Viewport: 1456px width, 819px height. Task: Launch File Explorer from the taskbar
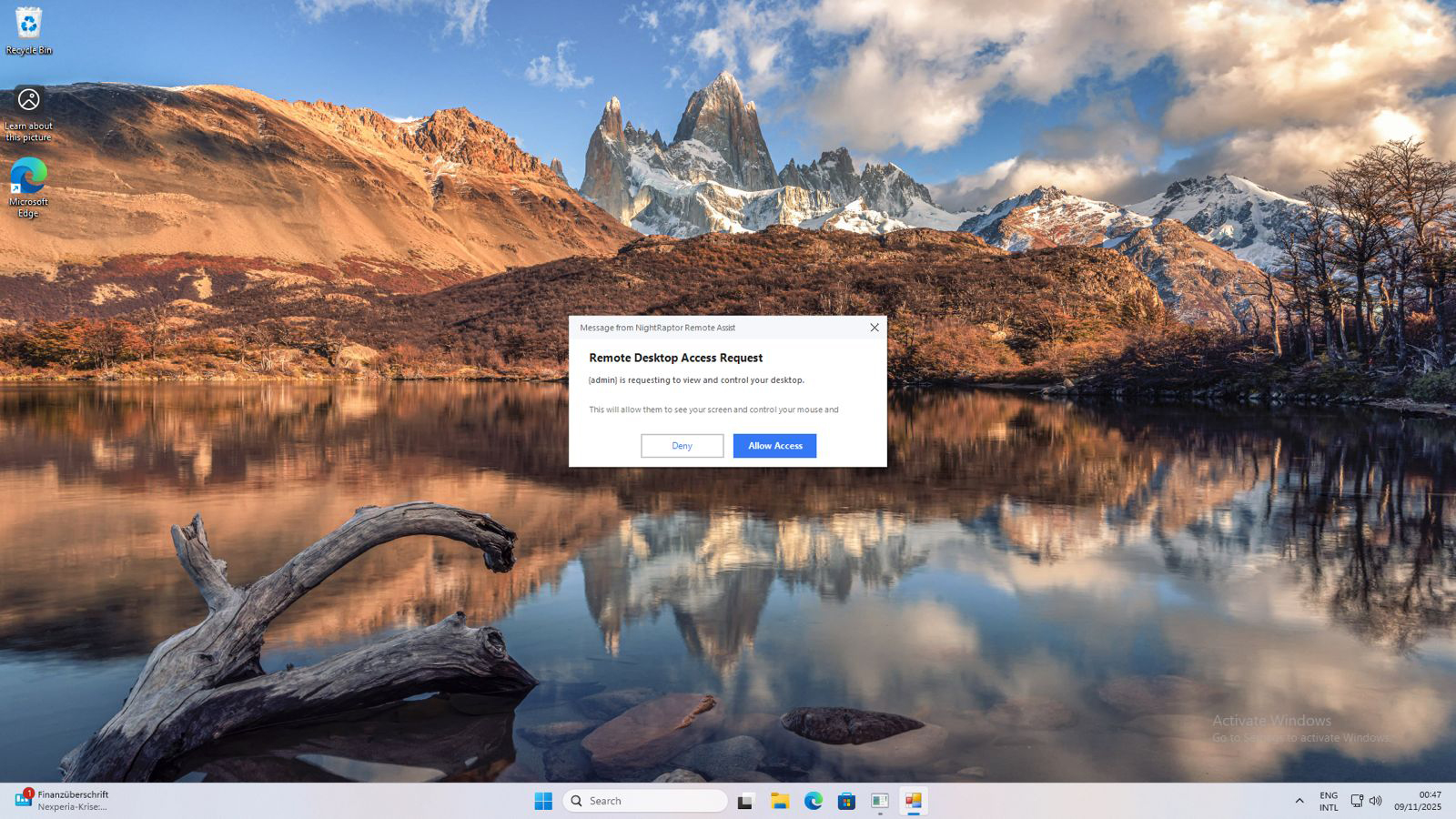point(780,801)
